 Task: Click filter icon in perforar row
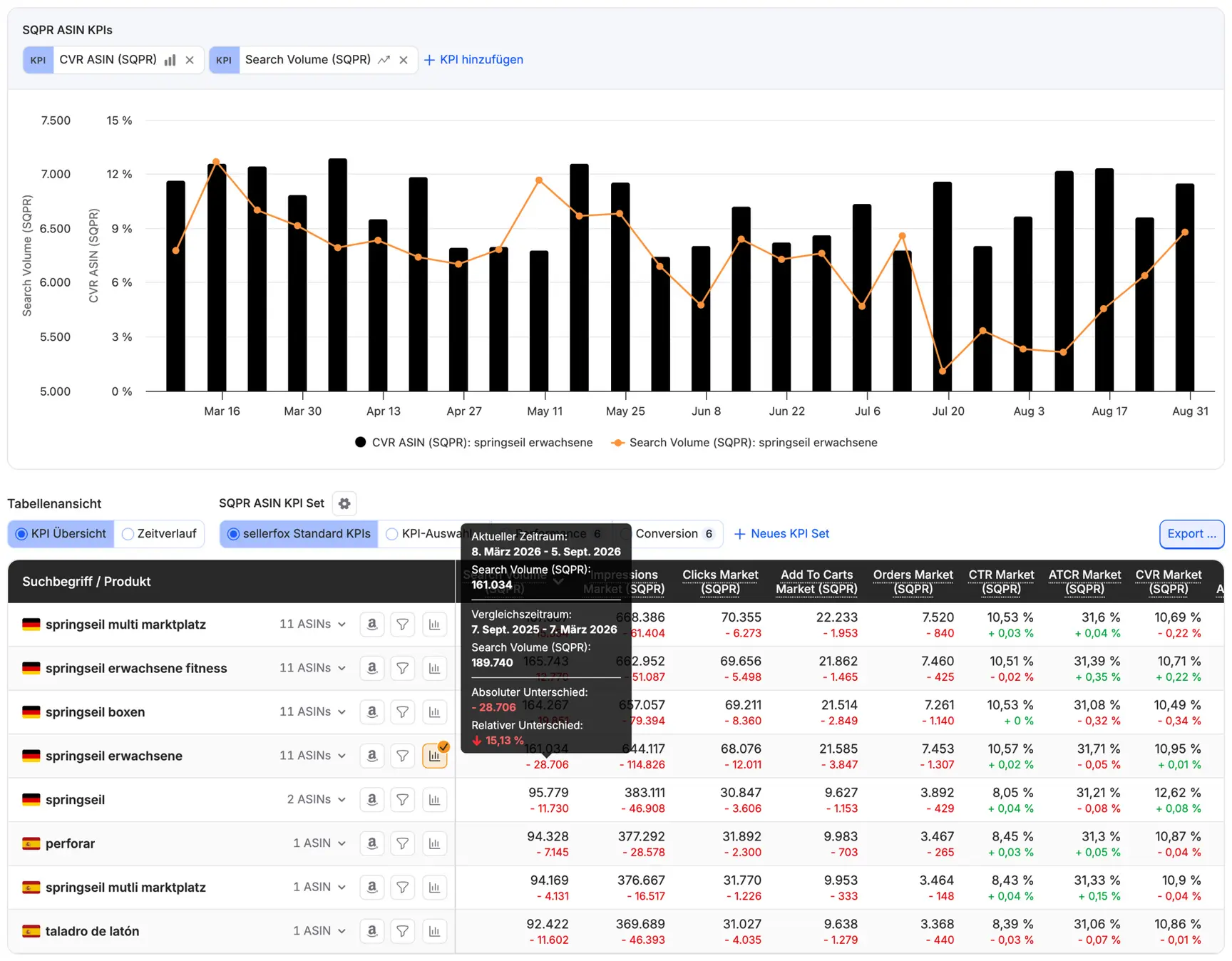[x=403, y=843]
